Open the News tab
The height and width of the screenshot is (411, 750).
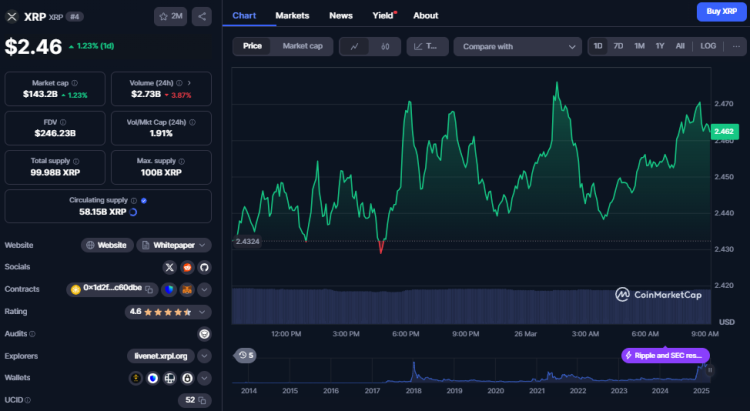pyautogui.click(x=341, y=16)
